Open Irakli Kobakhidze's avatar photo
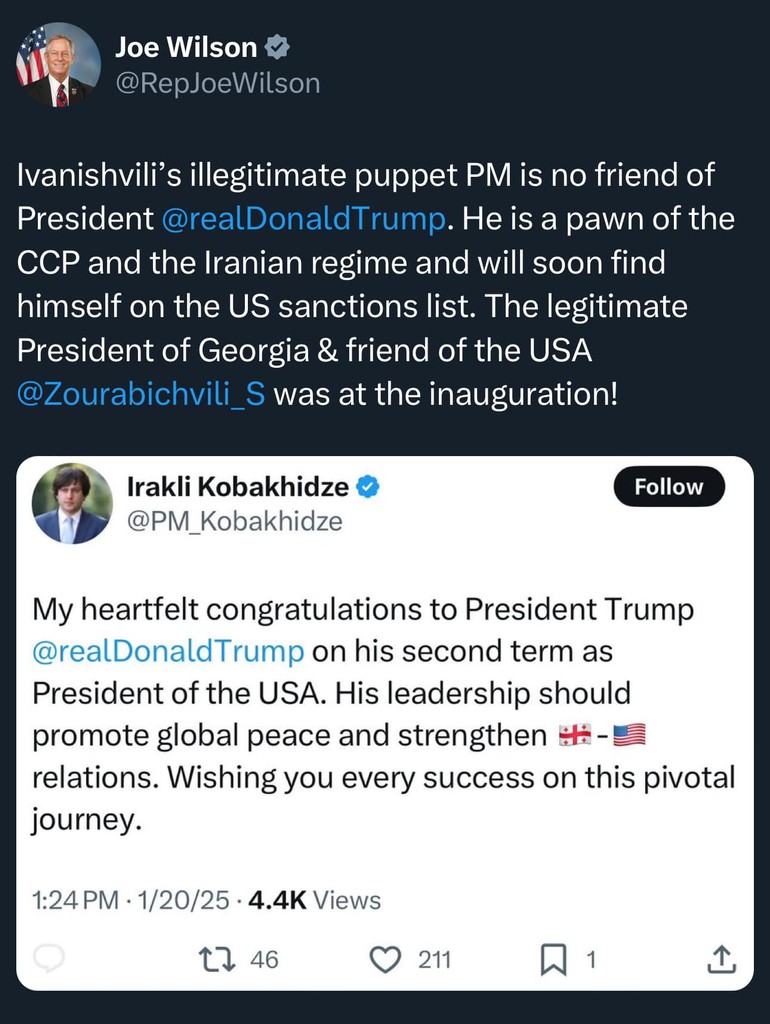 click(x=71, y=503)
